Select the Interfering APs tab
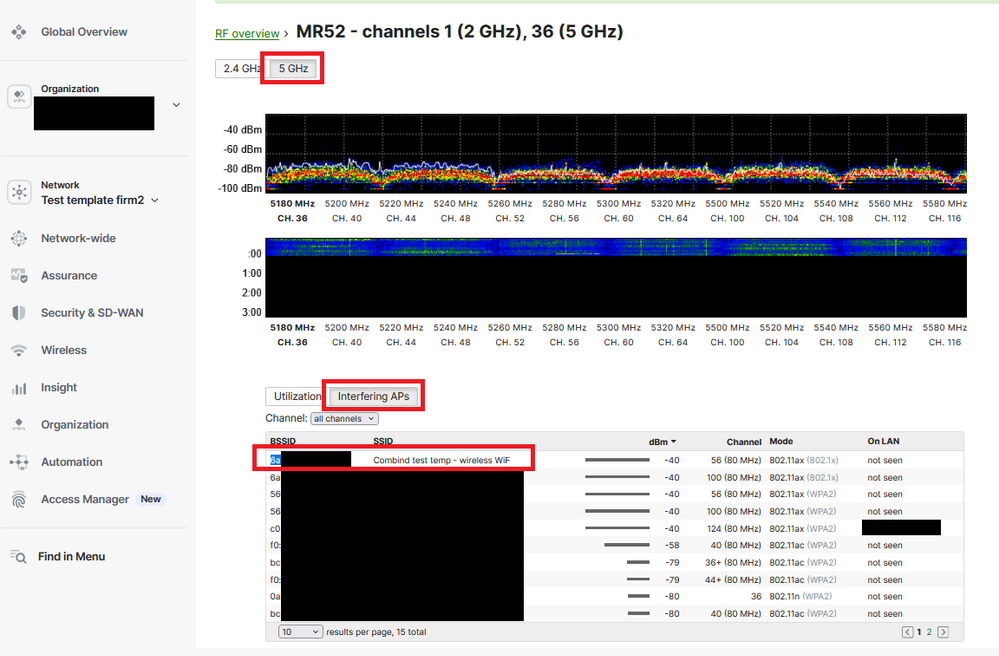The height and width of the screenshot is (656, 999). tap(373, 396)
